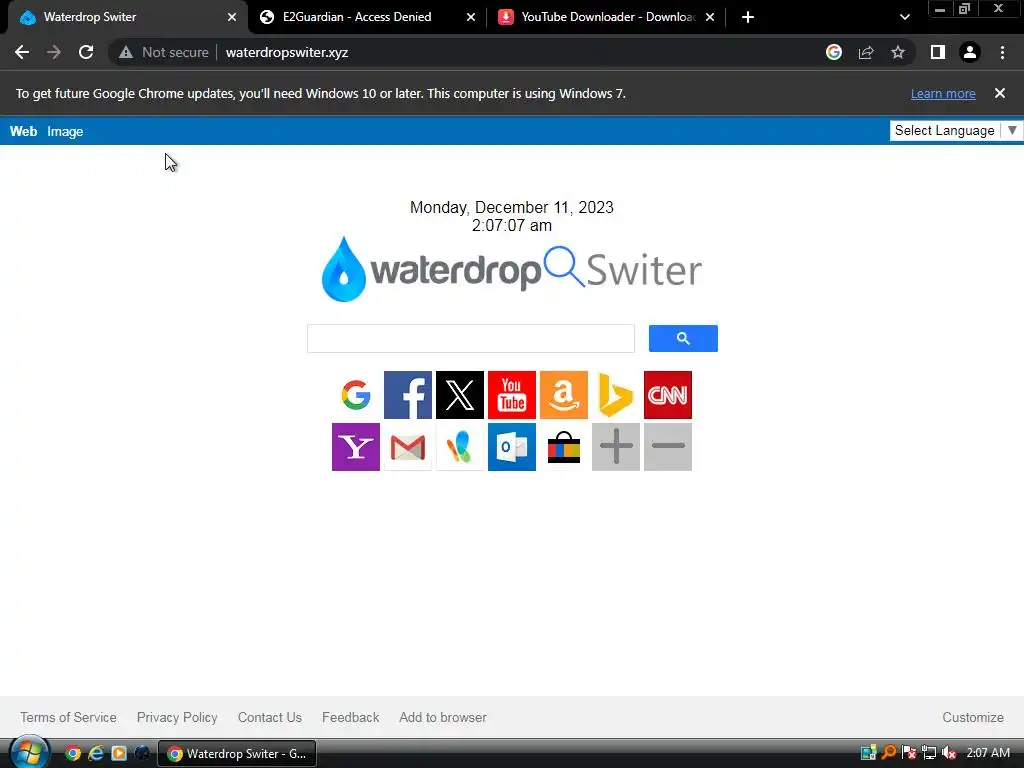Switch to the Web search tab
The image size is (1024, 768).
[x=24, y=131]
